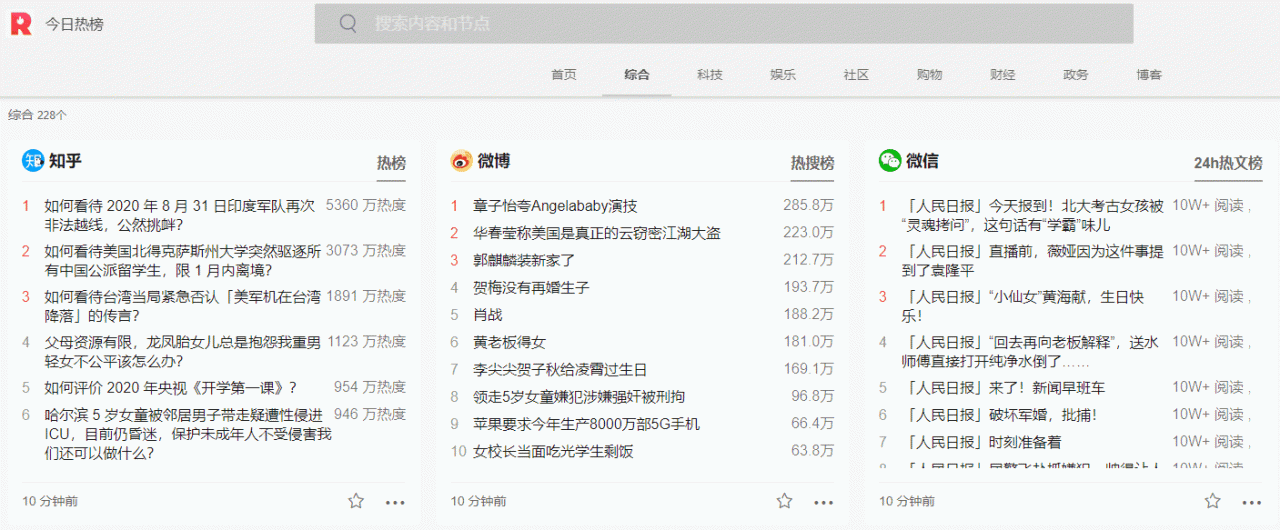Open Zhihu topic about 美军机在台湾降落
1280x530 pixels.
tap(182, 305)
